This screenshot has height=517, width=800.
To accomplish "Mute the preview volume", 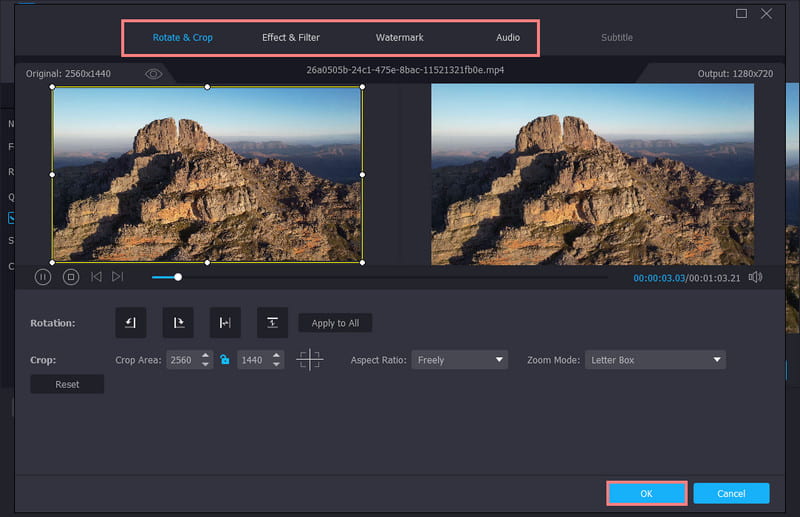I will (755, 277).
